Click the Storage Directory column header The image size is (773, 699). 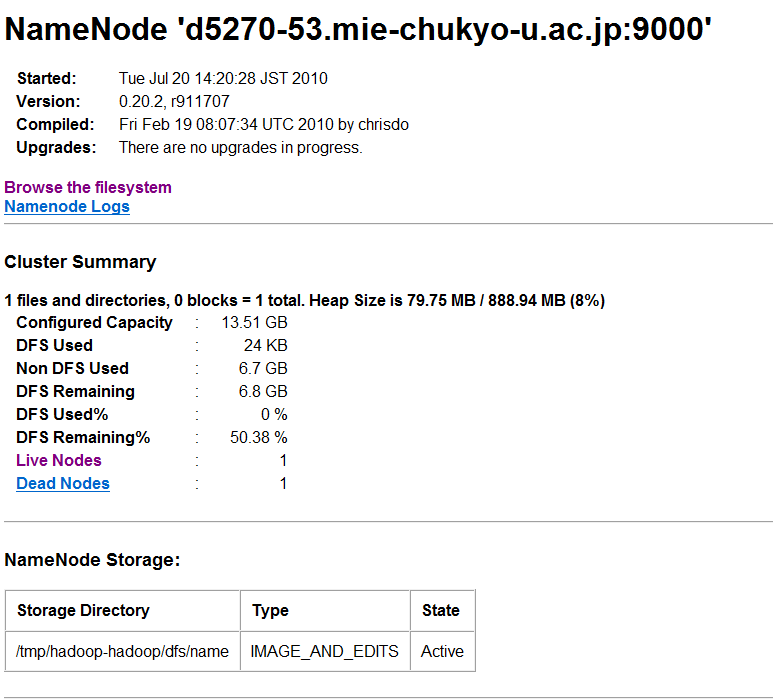(x=83, y=610)
